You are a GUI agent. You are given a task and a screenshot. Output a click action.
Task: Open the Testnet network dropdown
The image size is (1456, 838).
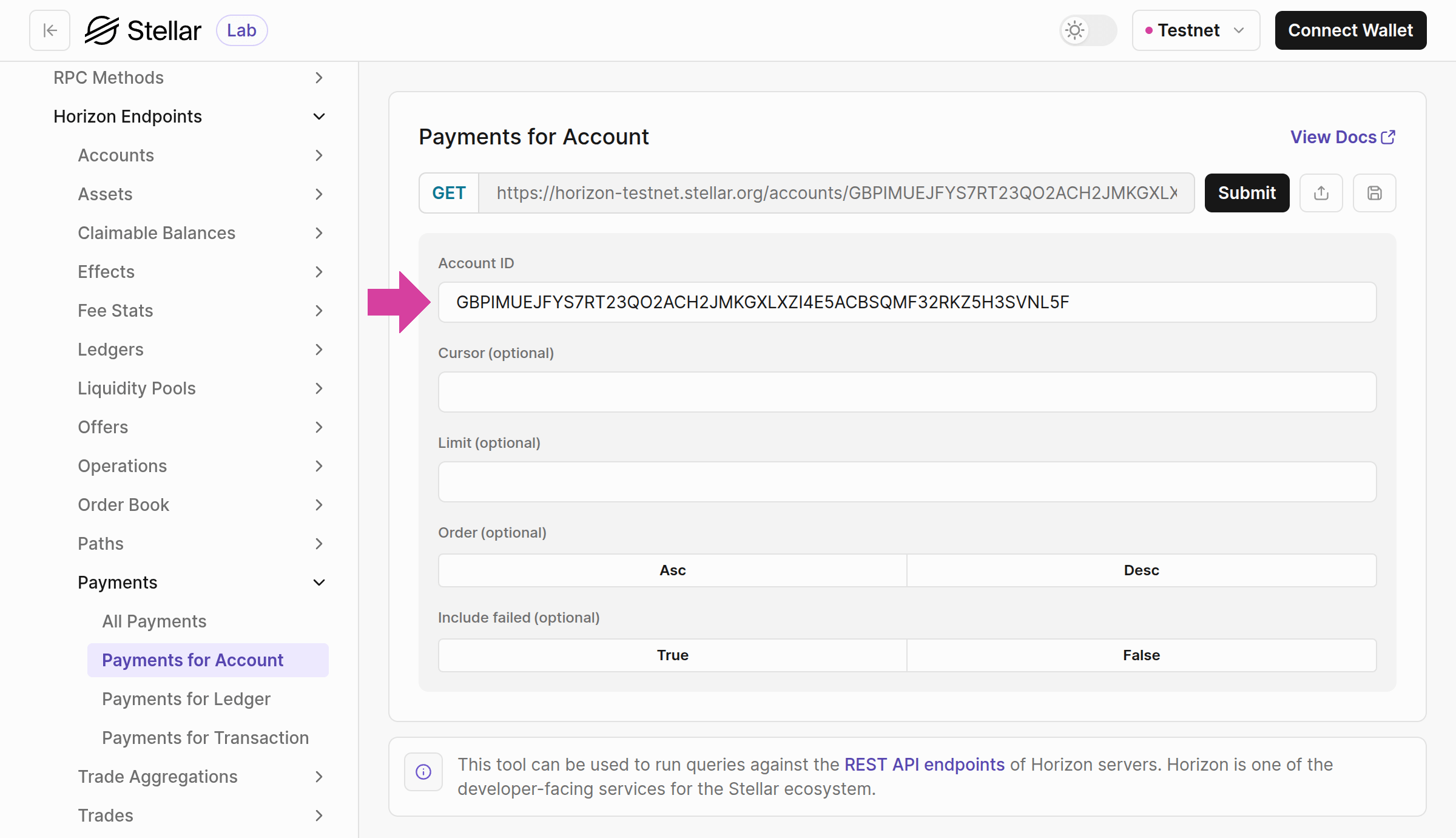(x=1195, y=30)
